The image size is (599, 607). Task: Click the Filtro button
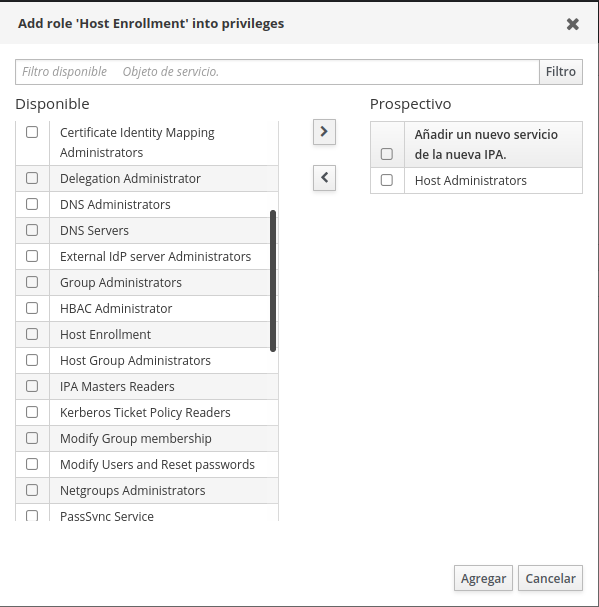561,72
